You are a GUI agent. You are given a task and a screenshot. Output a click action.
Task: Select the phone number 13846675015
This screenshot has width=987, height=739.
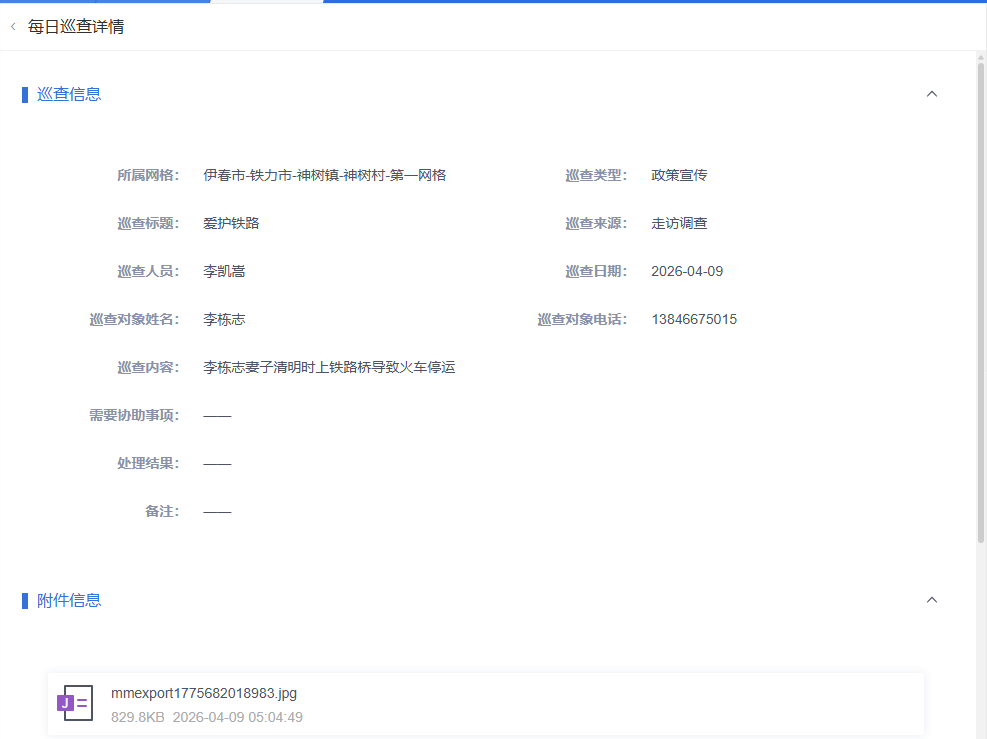(693, 320)
